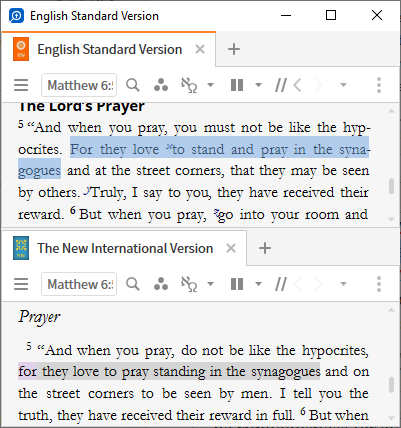Screen dimensions: 401x428
Task: Click the ESV parallel resources icon
Action: tap(281, 85)
